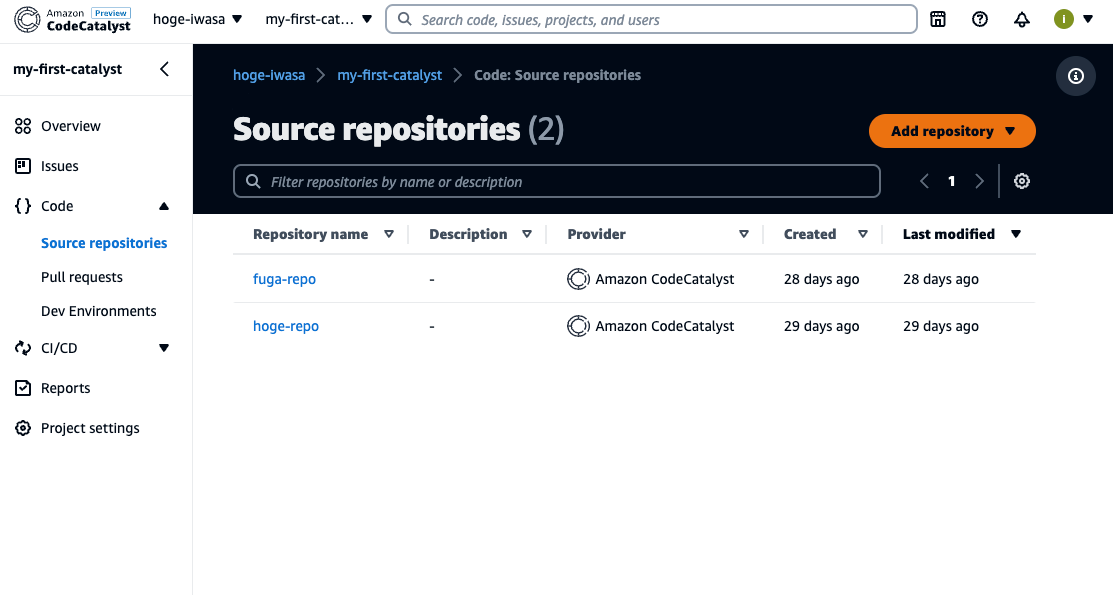Click the Preview badge by the logo
The width and height of the screenshot is (1113, 595).
[111, 13]
